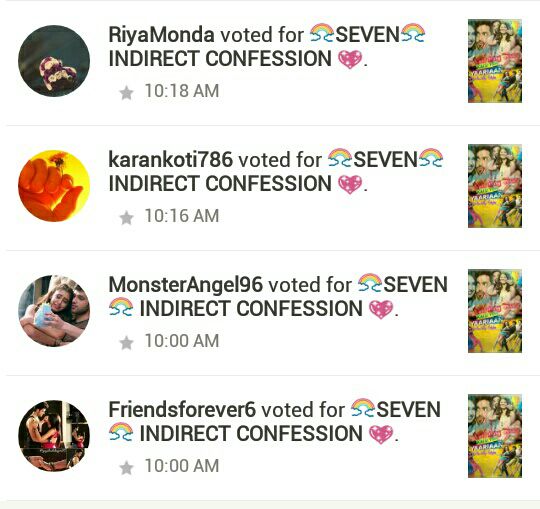Open the Friendsforever6 username link
This screenshot has height=509, width=540.
(182, 410)
